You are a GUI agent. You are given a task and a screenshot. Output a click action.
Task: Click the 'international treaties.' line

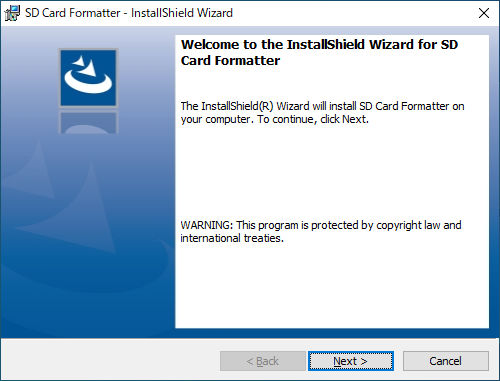click(232, 238)
